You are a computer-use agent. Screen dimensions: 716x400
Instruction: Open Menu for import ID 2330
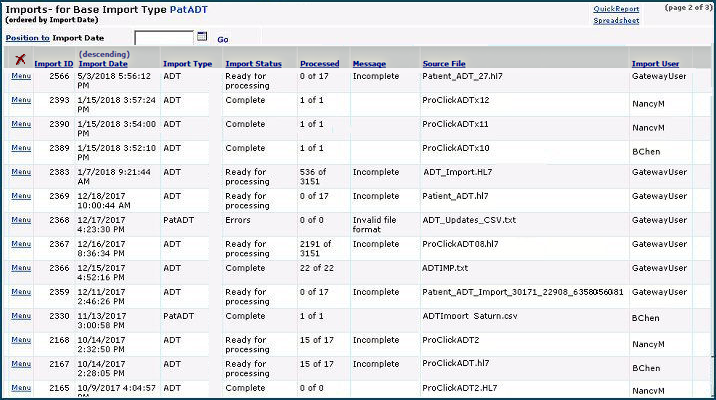pos(20,315)
